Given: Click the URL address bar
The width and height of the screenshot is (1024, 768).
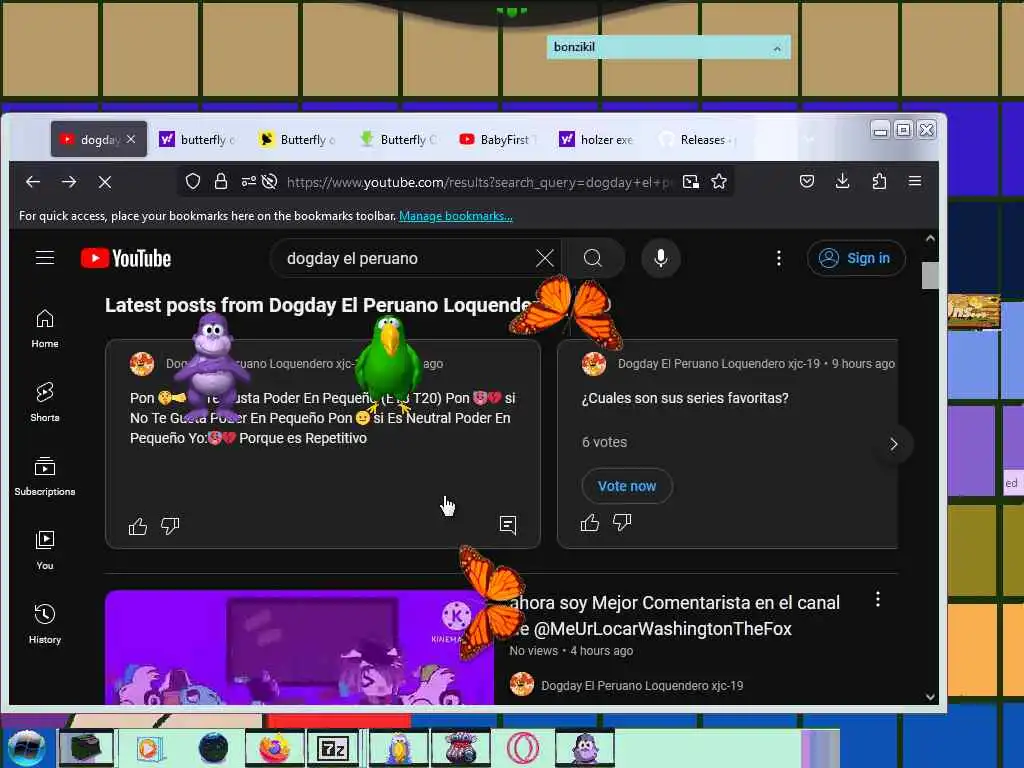Looking at the screenshot, I should tap(479, 182).
